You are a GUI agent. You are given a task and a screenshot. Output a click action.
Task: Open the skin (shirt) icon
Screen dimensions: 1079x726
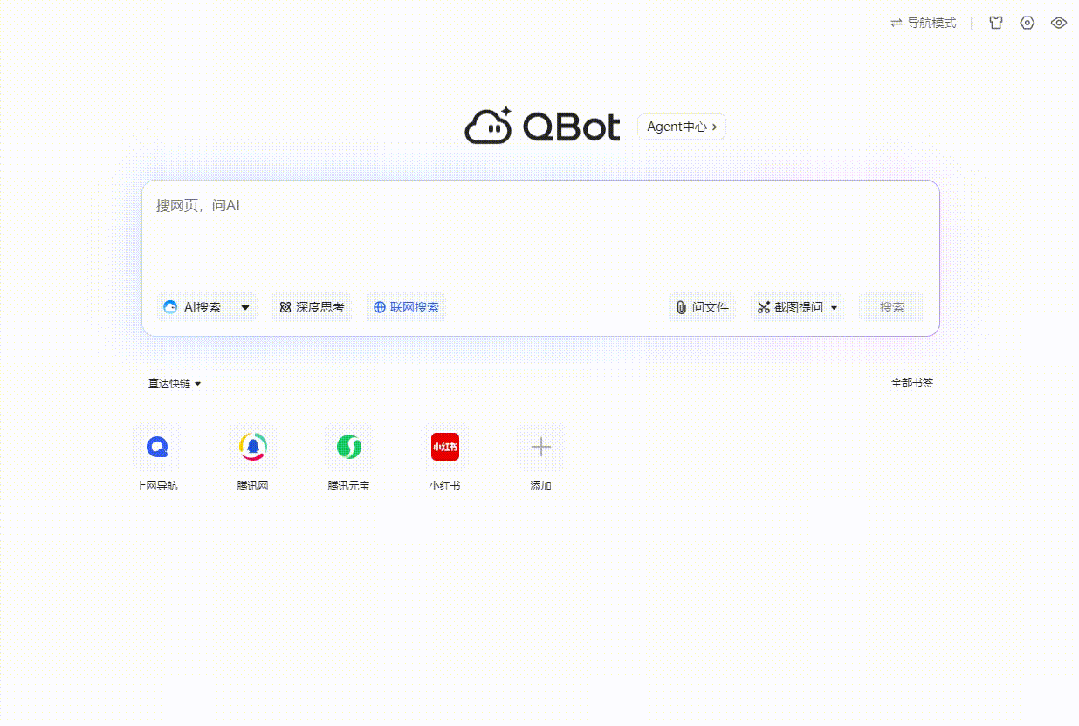996,23
